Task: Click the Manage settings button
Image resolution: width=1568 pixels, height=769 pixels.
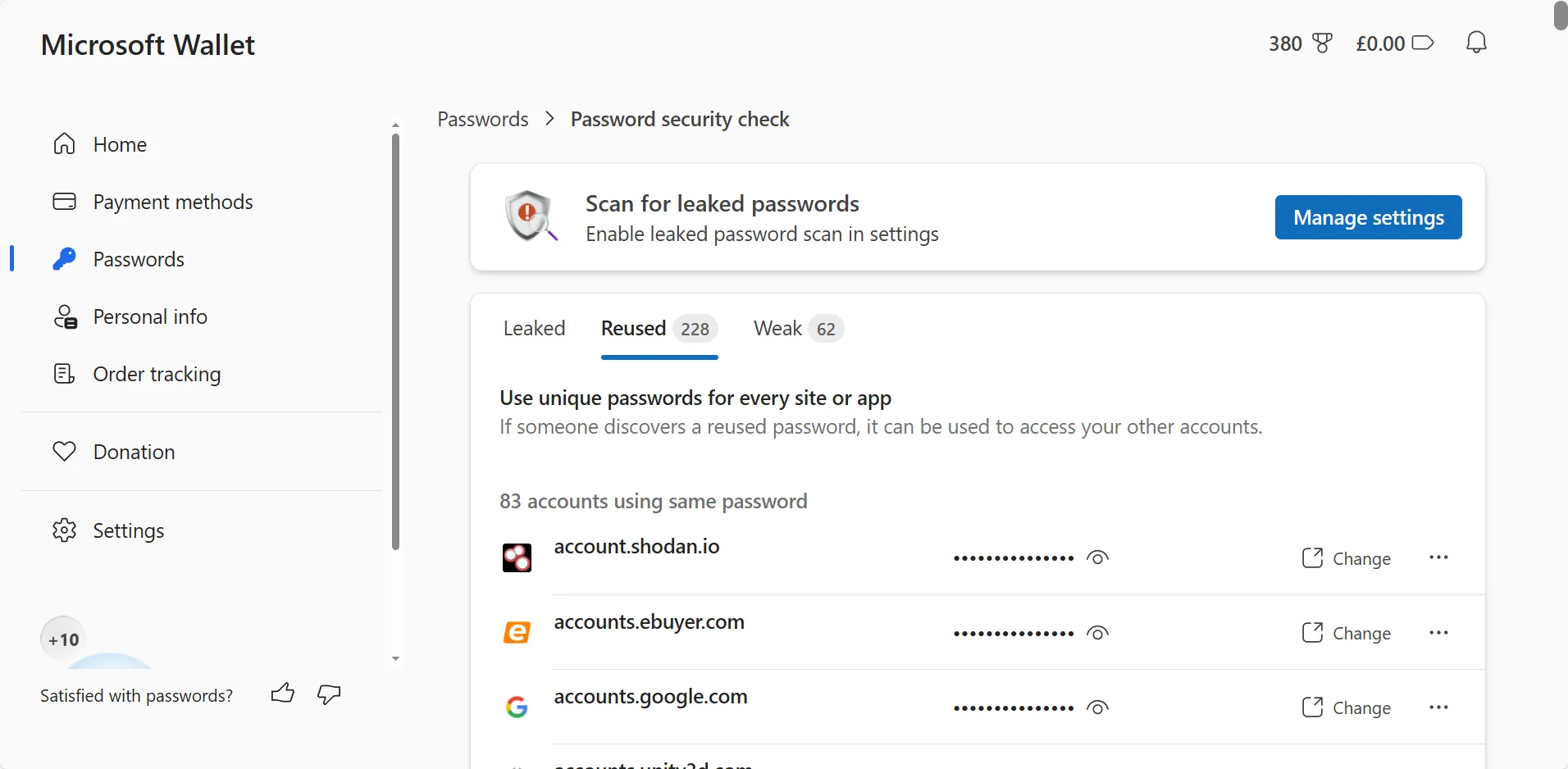Action: click(x=1367, y=217)
